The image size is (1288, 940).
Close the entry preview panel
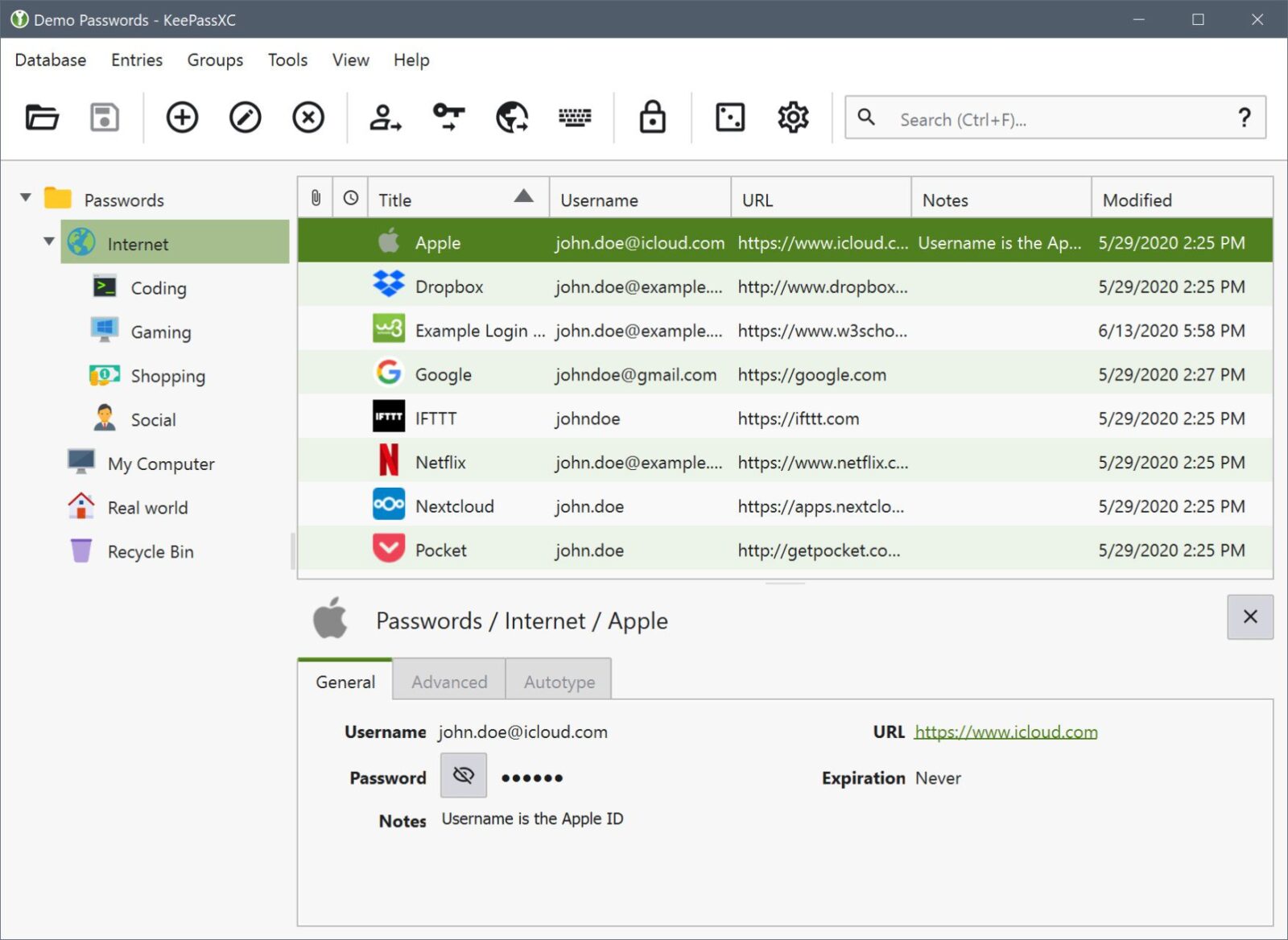tap(1249, 616)
